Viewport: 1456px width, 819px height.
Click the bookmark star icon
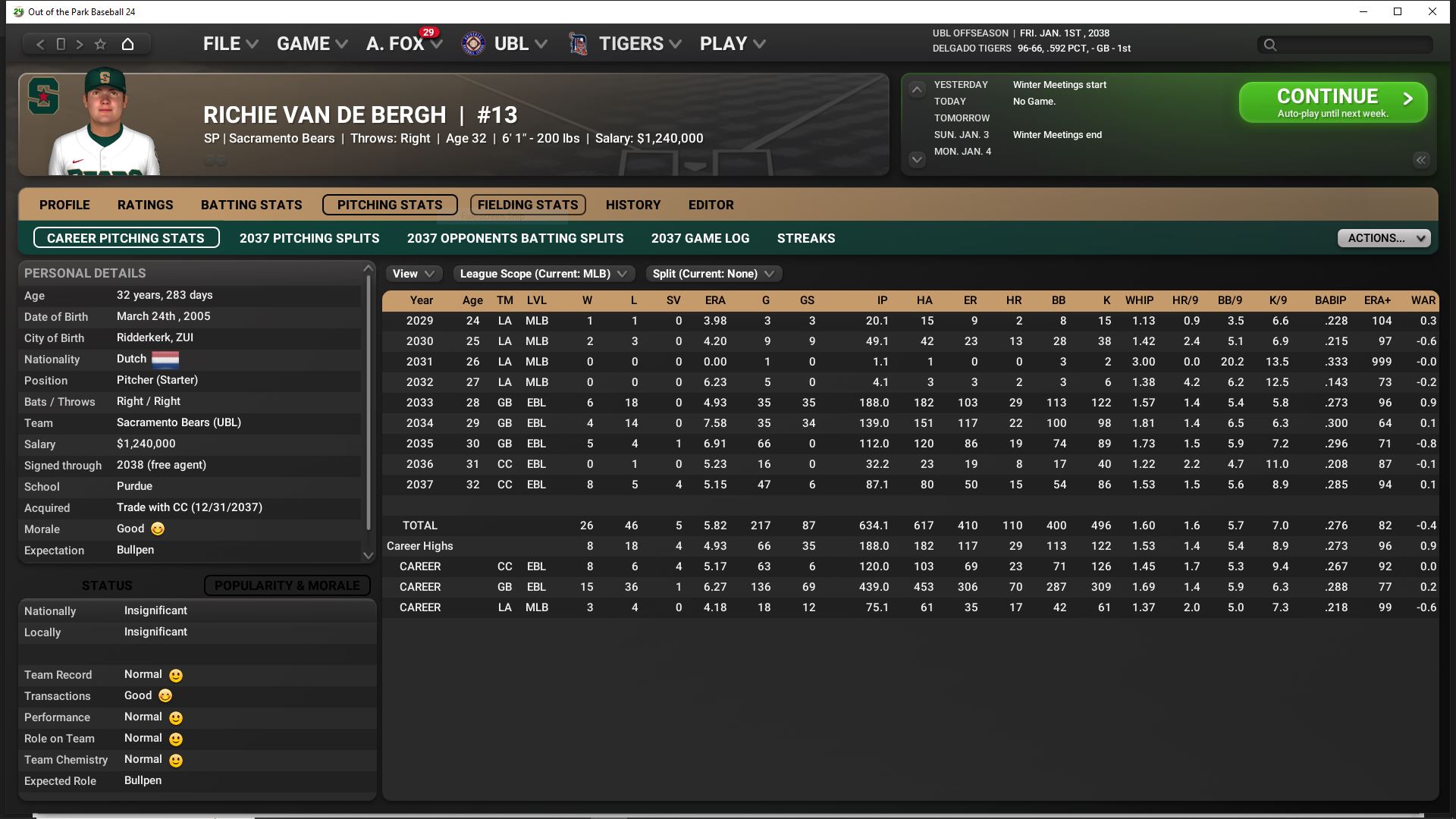(100, 44)
